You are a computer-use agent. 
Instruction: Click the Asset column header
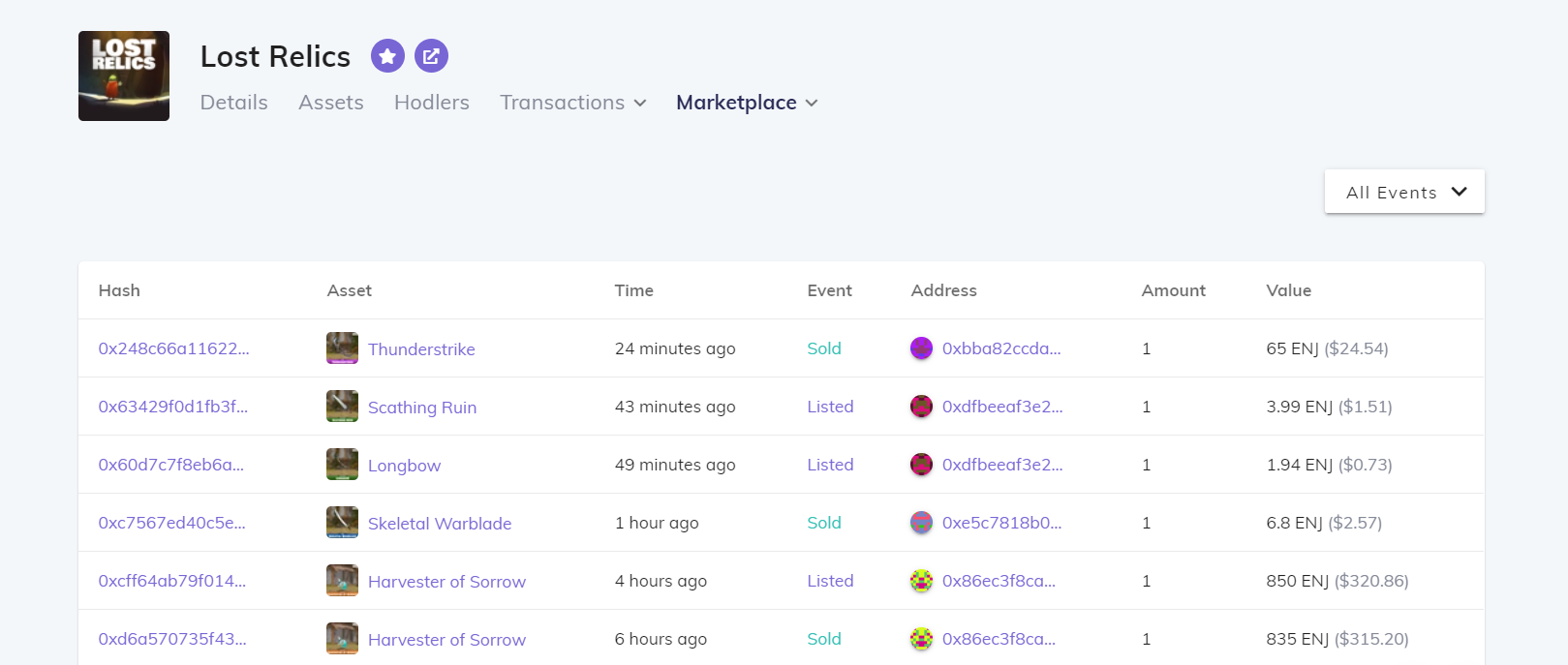coord(350,290)
